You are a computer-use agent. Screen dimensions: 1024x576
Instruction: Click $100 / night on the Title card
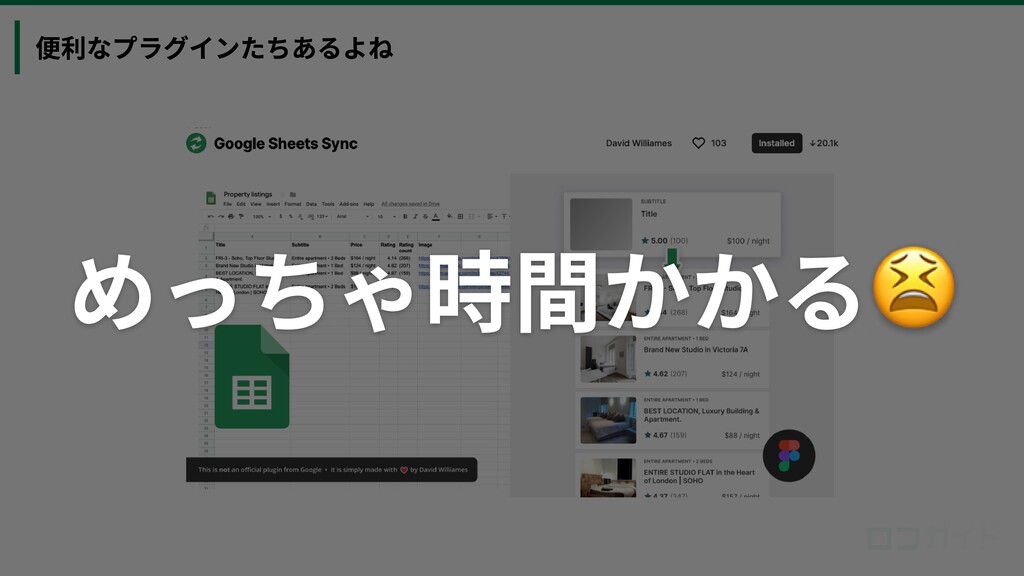pyautogui.click(x=748, y=241)
